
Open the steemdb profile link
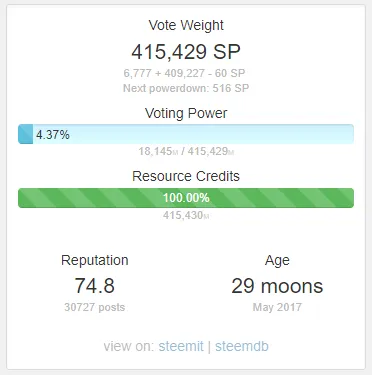242,346
